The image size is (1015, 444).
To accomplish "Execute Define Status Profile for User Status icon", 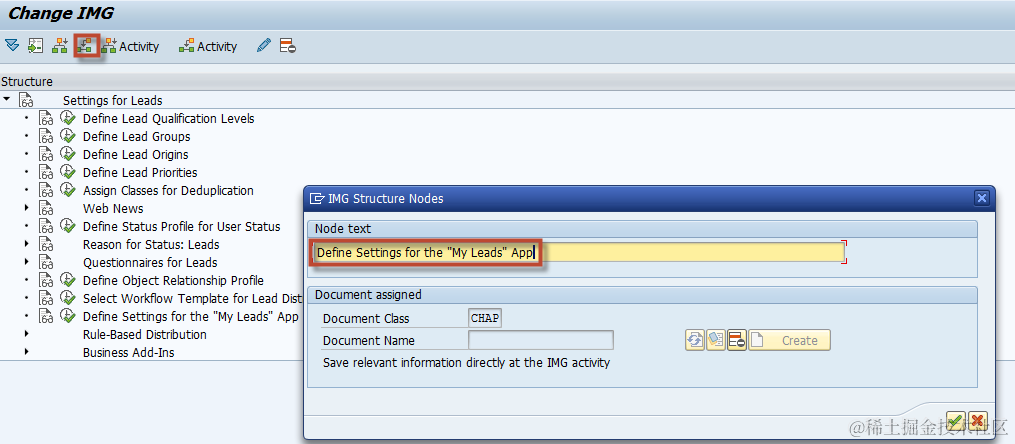I will tap(67, 226).
